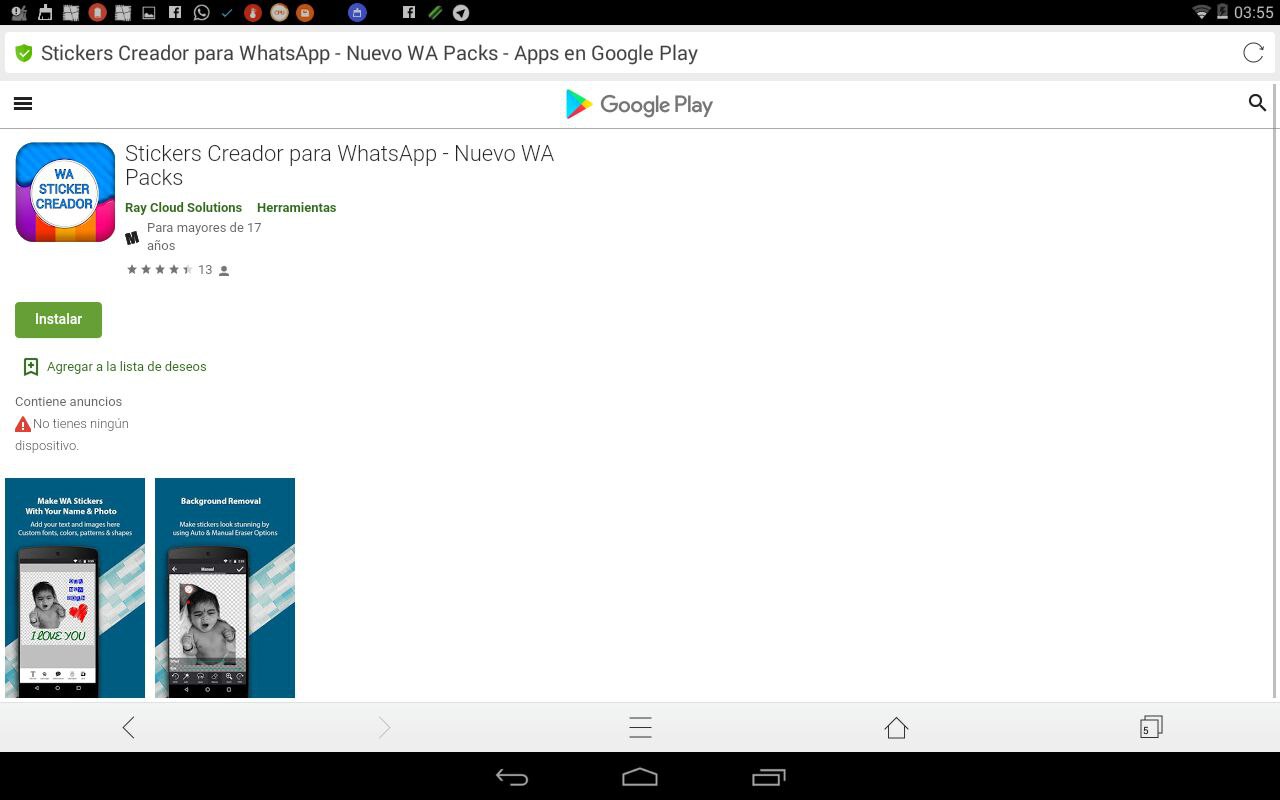Open the Herramientas category link

(x=296, y=208)
